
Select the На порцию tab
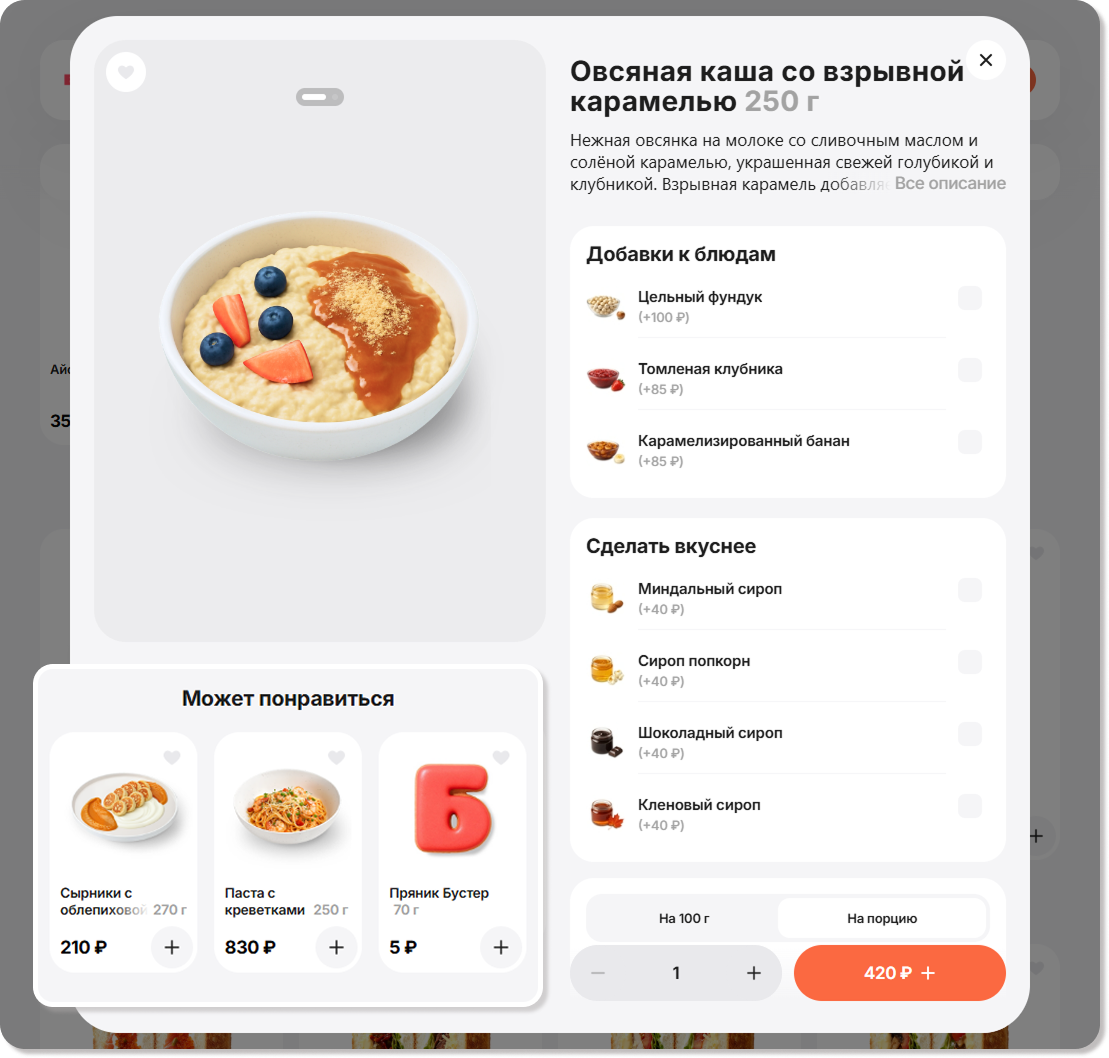[882, 919]
